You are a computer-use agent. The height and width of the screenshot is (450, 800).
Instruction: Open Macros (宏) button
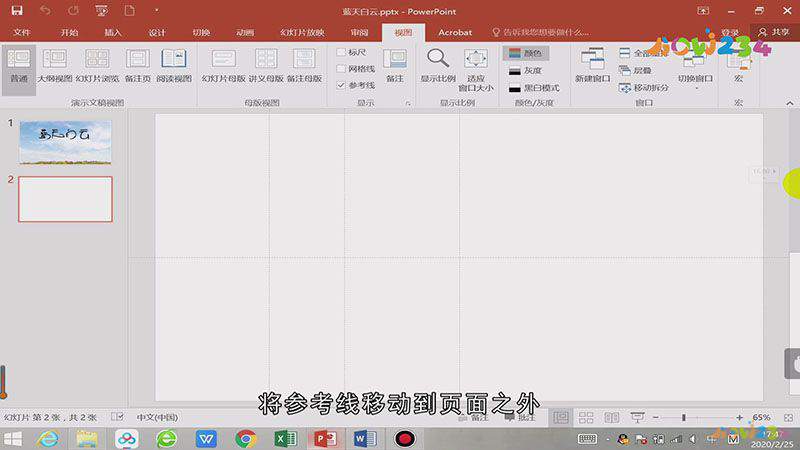point(738,67)
